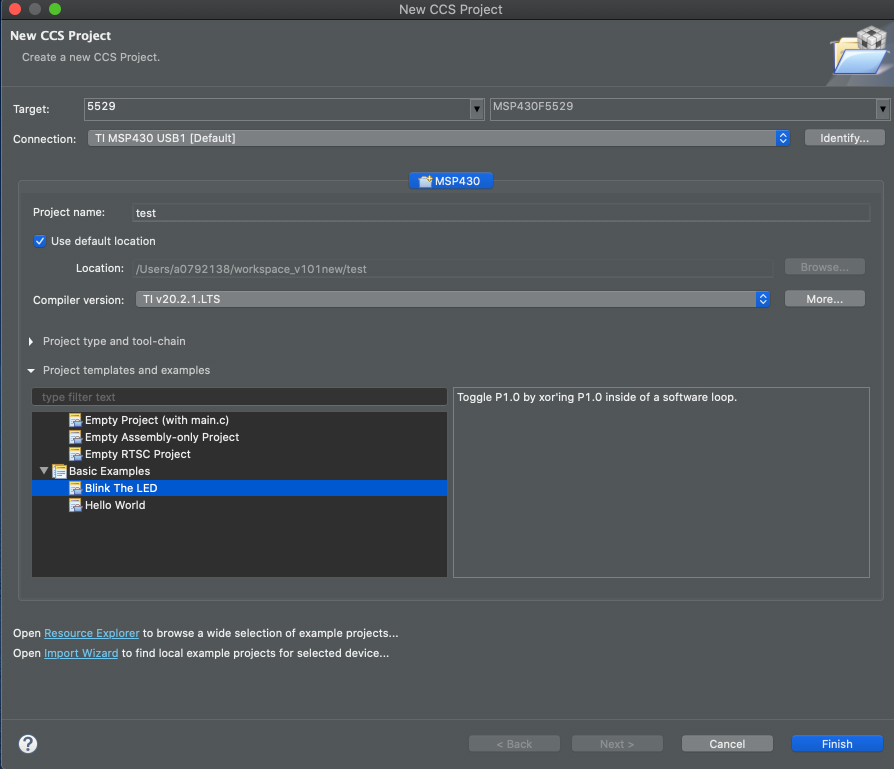This screenshot has height=769, width=894.
Task: Click the Hello World template icon
Action: tap(76, 505)
